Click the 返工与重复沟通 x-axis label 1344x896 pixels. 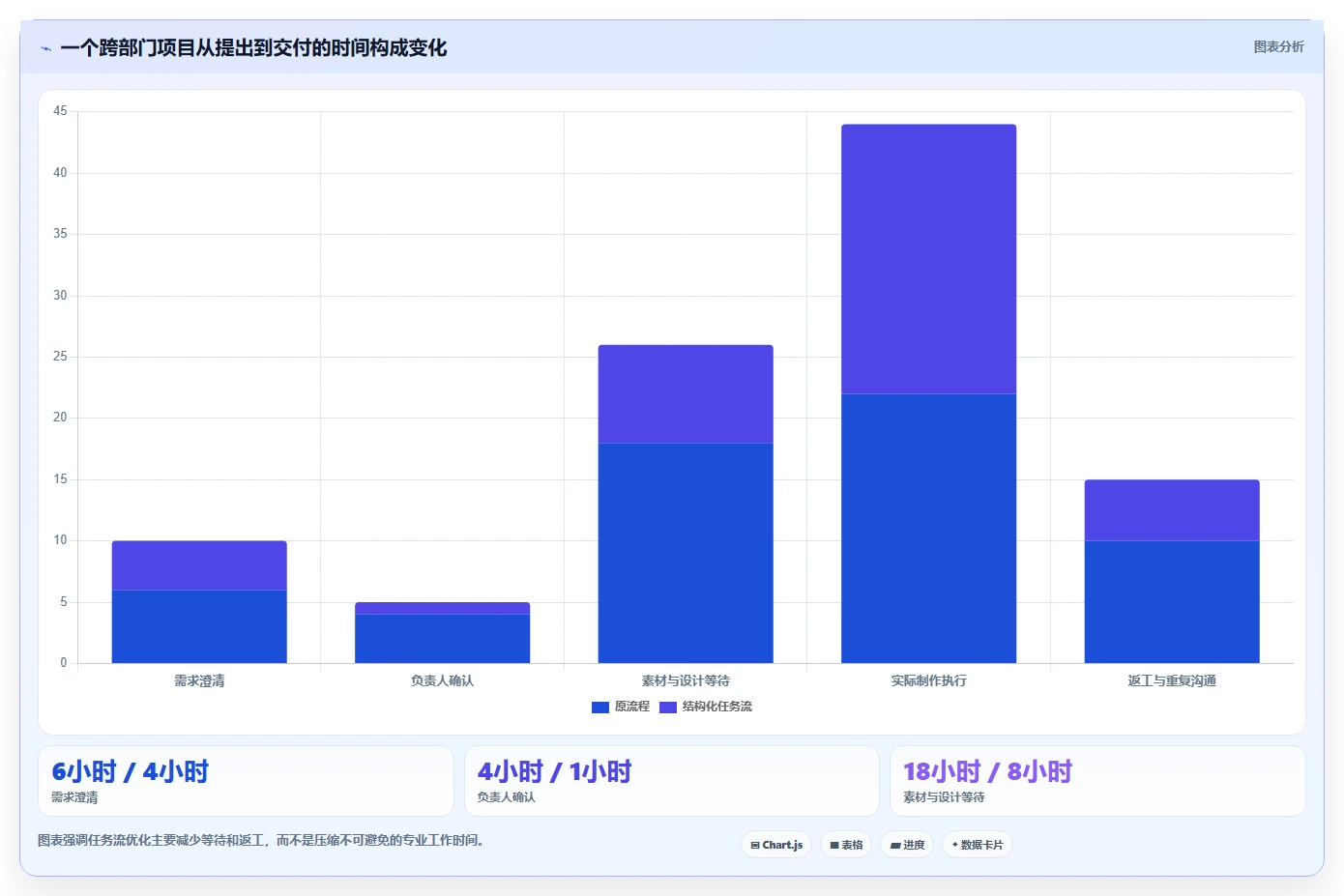tap(1172, 680)
